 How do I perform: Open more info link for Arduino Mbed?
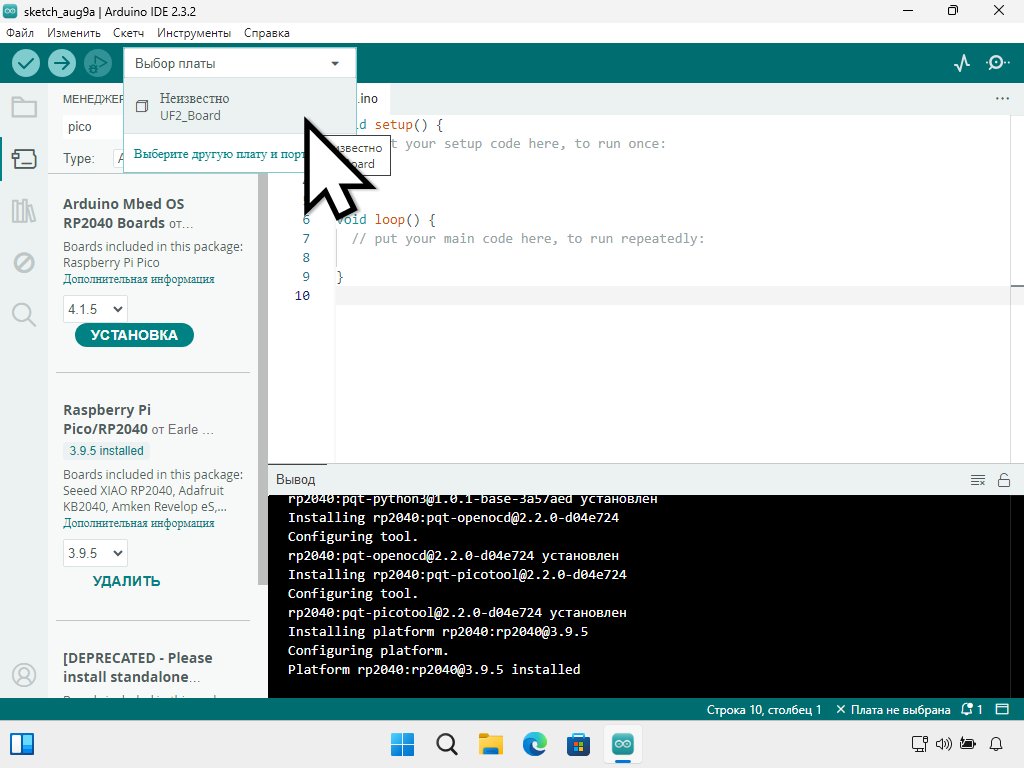coord(138,280)
